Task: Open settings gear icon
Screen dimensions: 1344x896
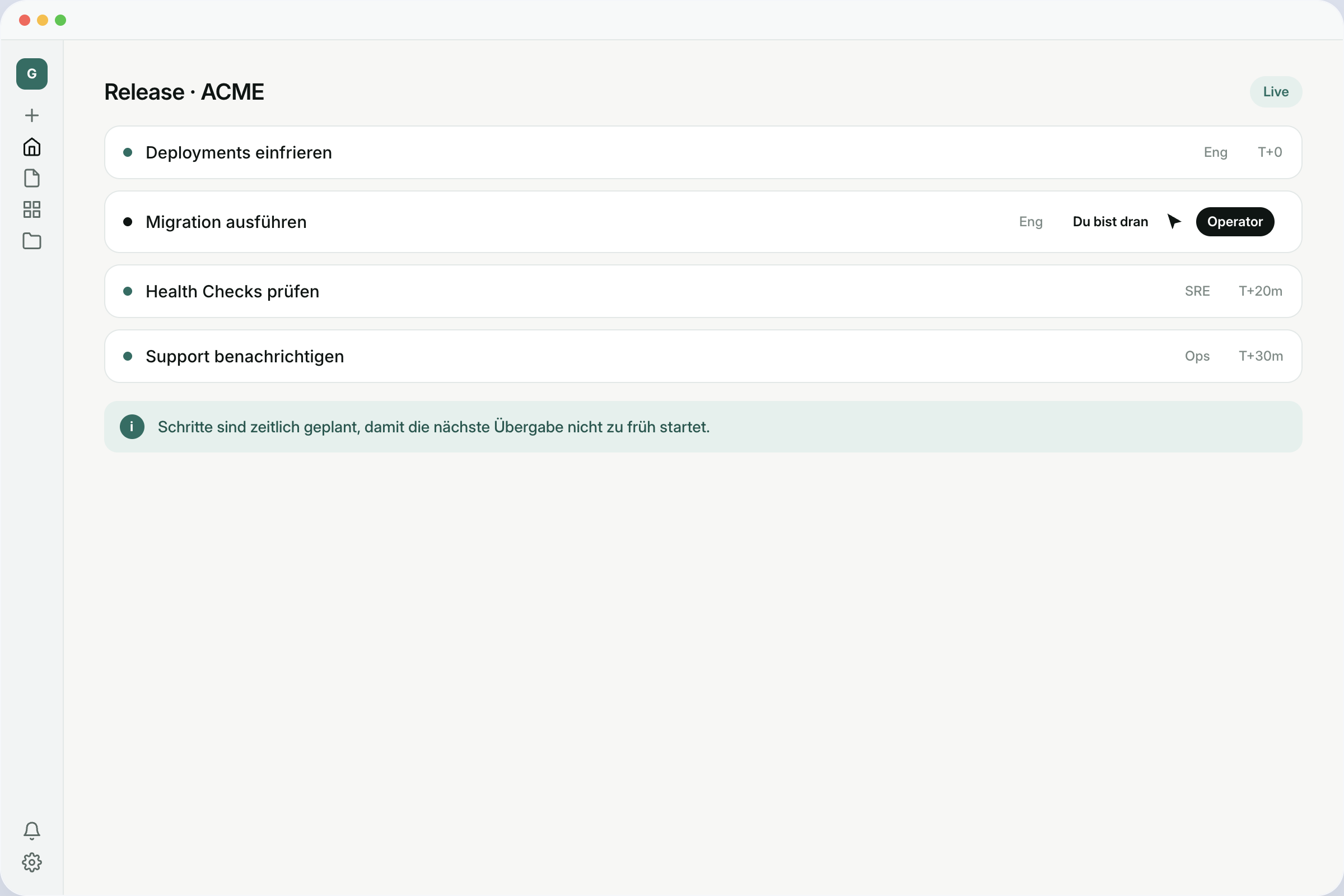Action: pos(32,862)
